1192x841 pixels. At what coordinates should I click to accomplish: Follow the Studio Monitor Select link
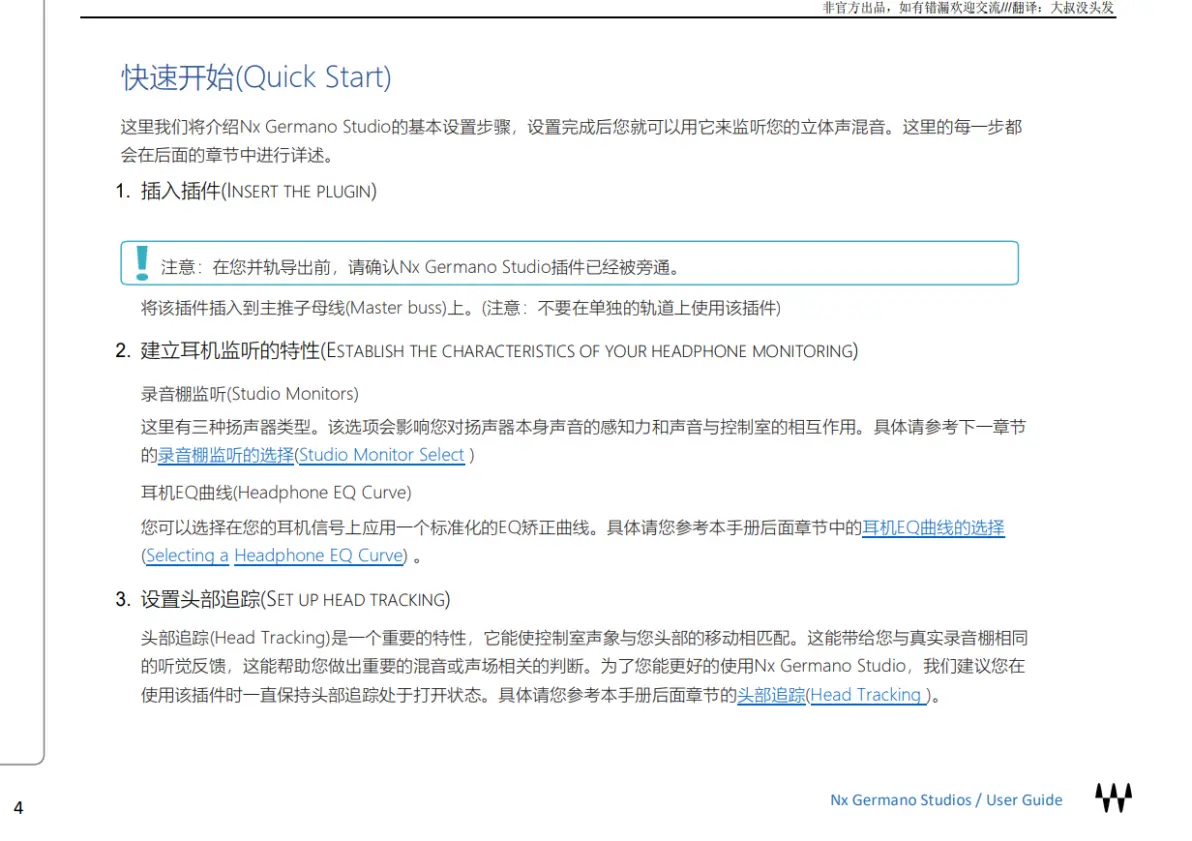[382, 455]
